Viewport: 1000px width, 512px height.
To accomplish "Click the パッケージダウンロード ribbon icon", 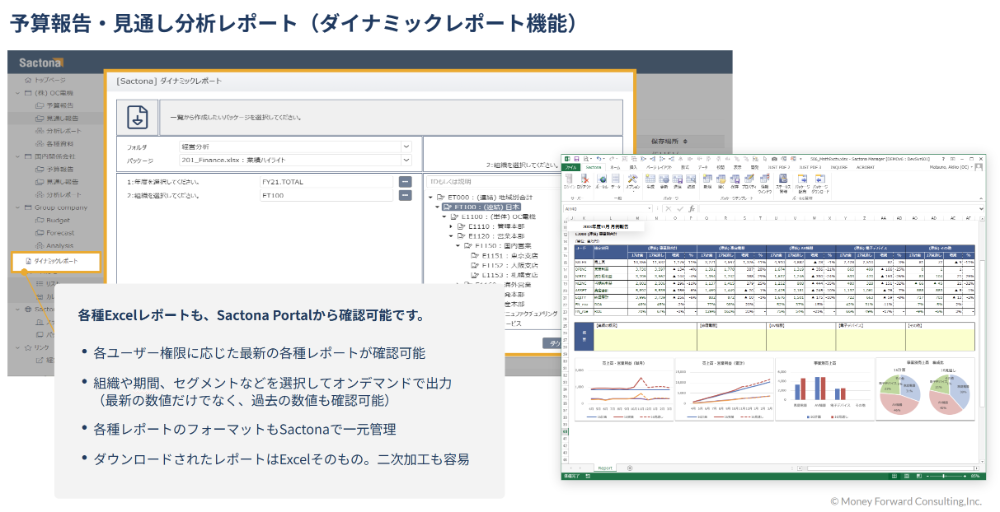I will pyautogui.click(x=820, y=184).
